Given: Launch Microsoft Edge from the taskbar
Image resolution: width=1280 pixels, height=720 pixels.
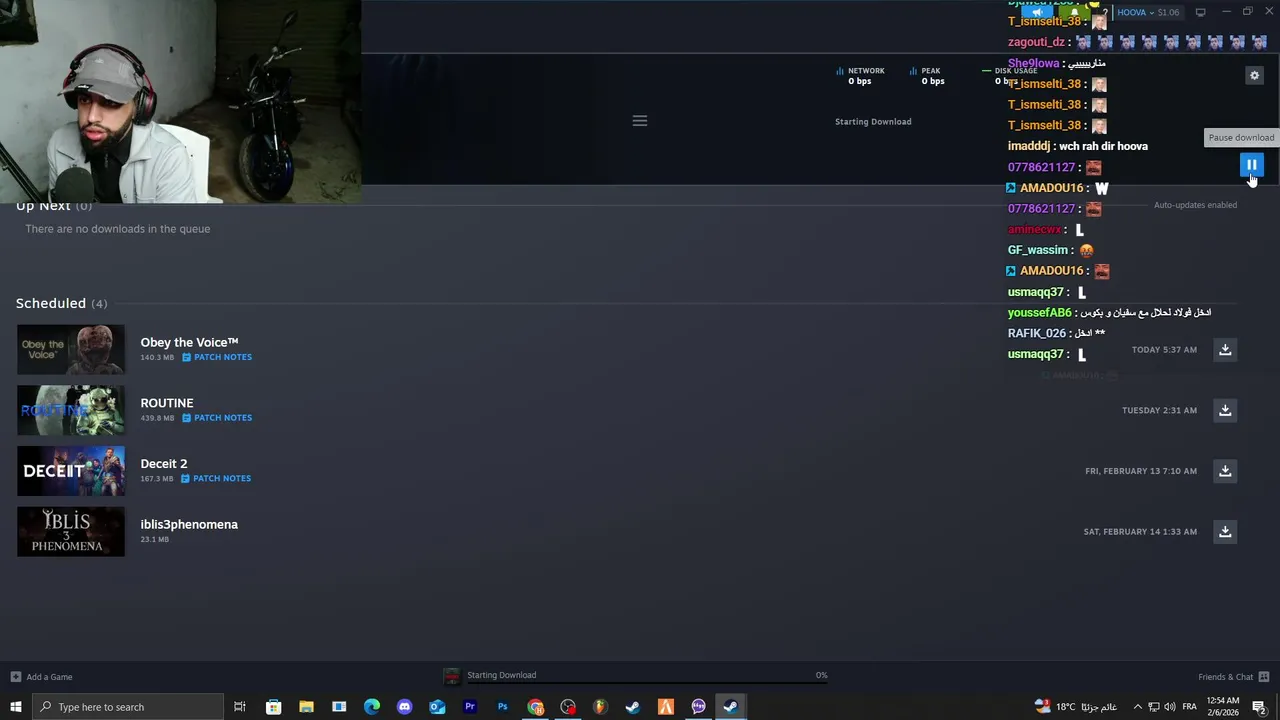Looking at the screenshot, I should [371, 707].
